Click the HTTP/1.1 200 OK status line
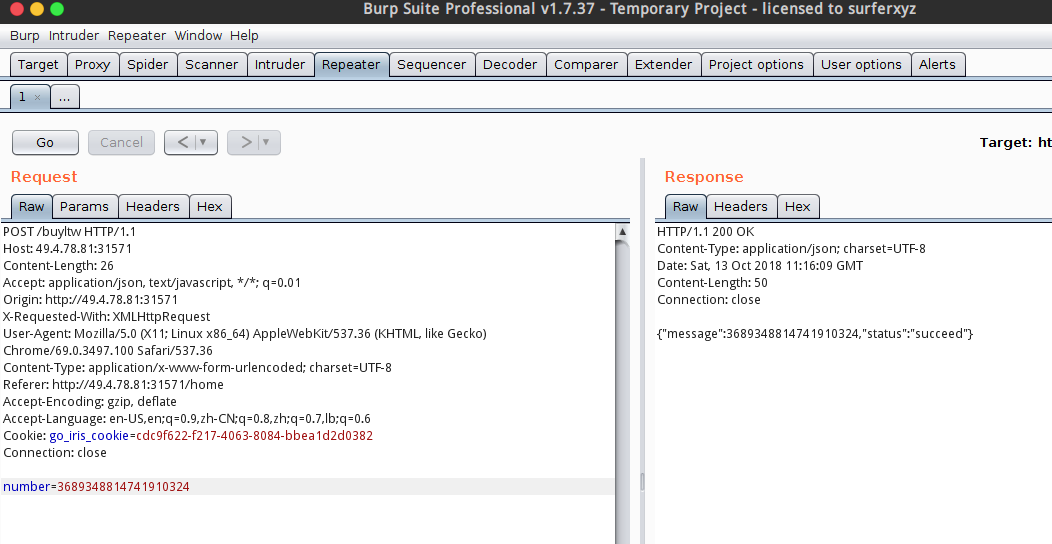The height and width of the screenshot is (544, 1052). 705,231
